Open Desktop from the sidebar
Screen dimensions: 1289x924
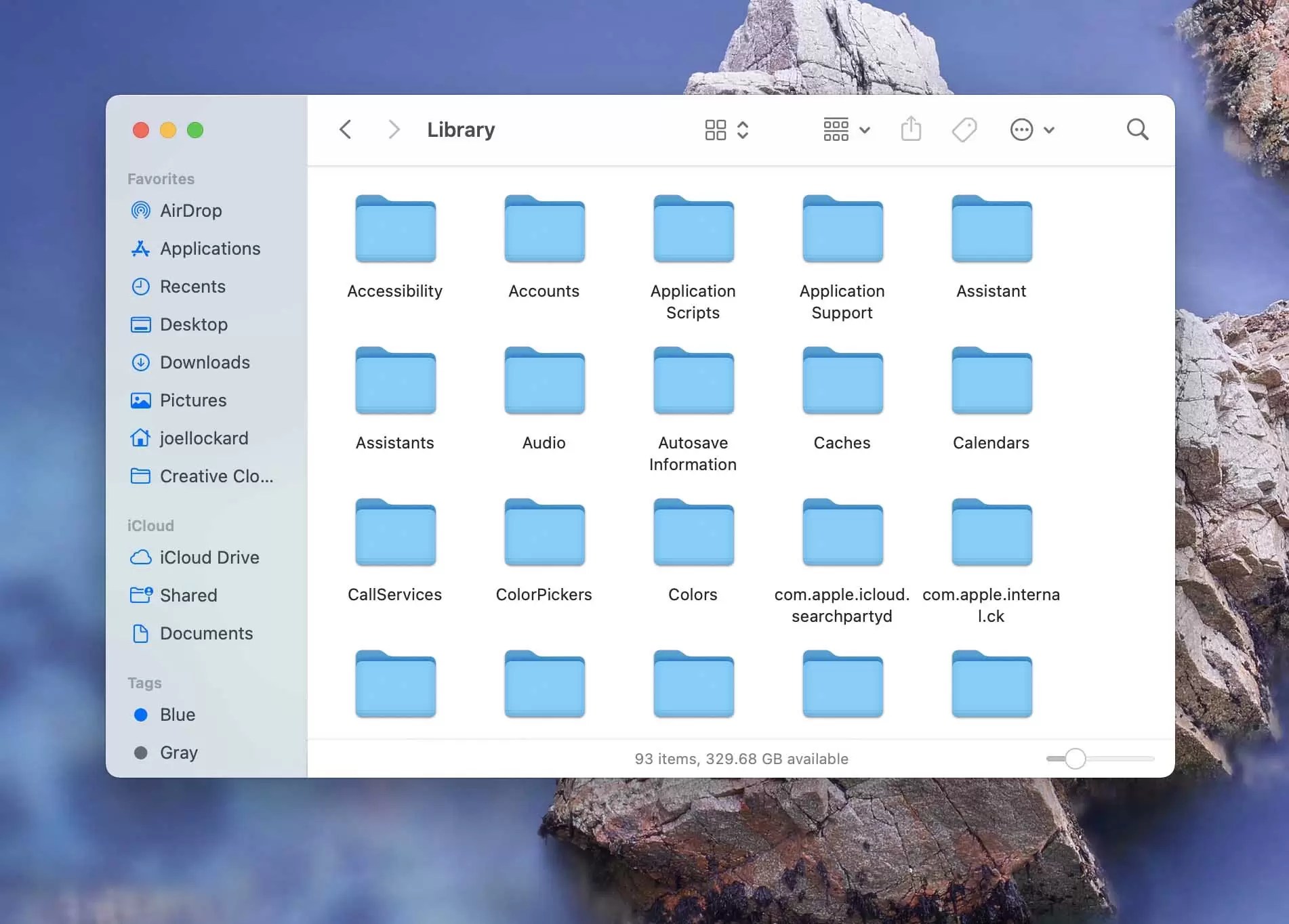pyautogui.click(x=194, y=324)
